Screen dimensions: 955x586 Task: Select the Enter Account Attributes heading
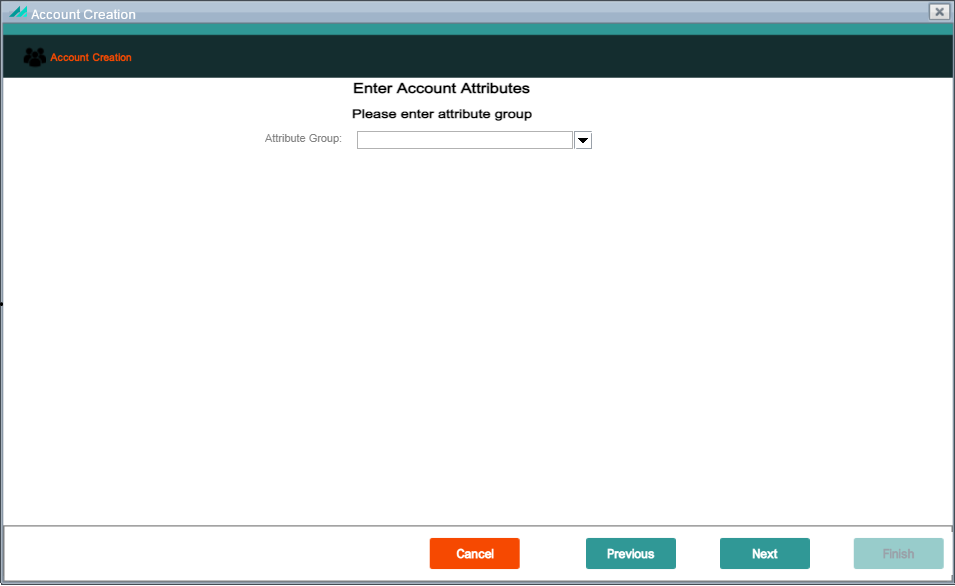[442, 88]
